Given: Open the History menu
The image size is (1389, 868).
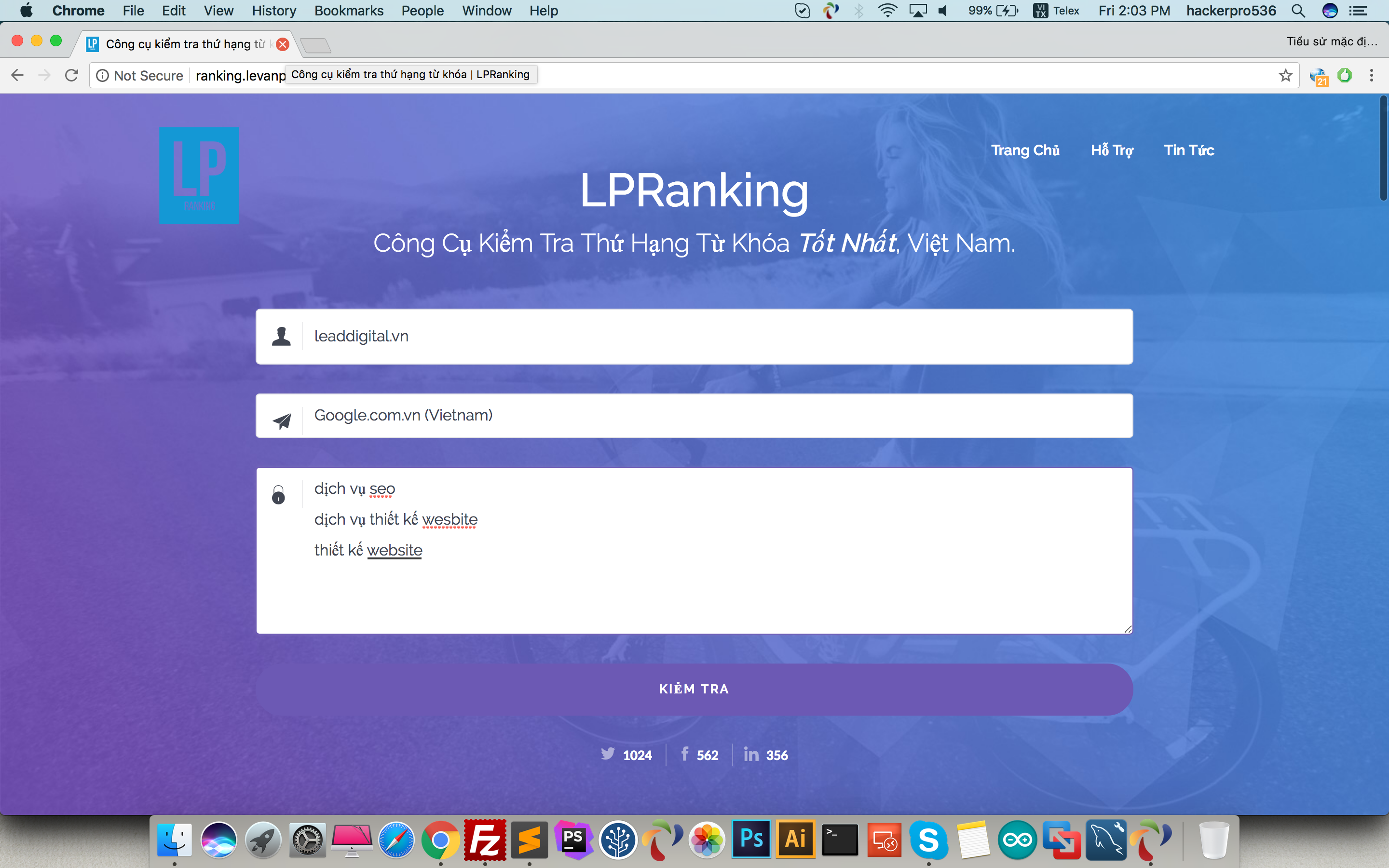Looking at the screenshot, I should tap(274, 11).
